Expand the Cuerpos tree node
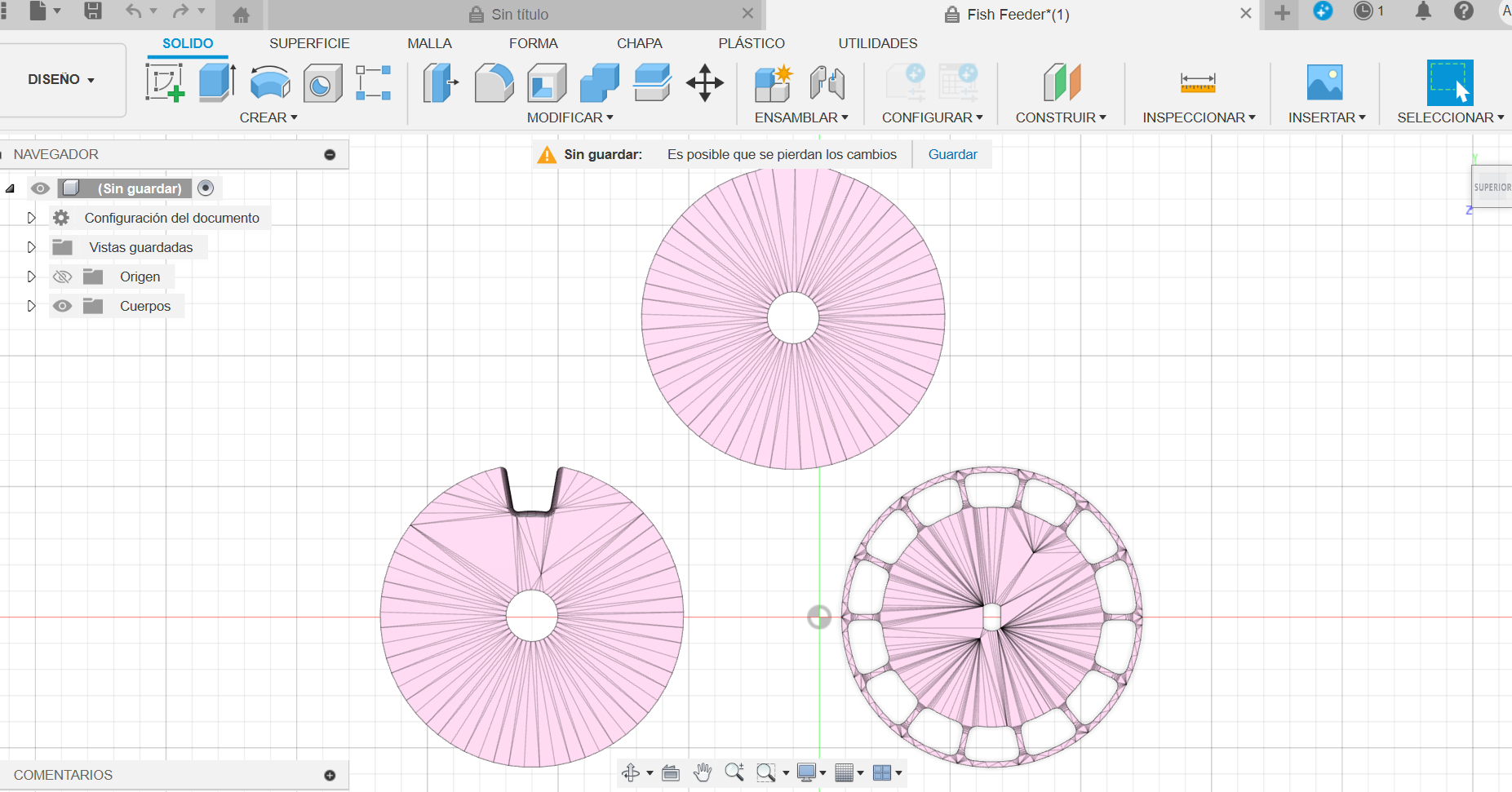Image resolution: width=1512 pixels, height=792 pixels. (31, 307)
